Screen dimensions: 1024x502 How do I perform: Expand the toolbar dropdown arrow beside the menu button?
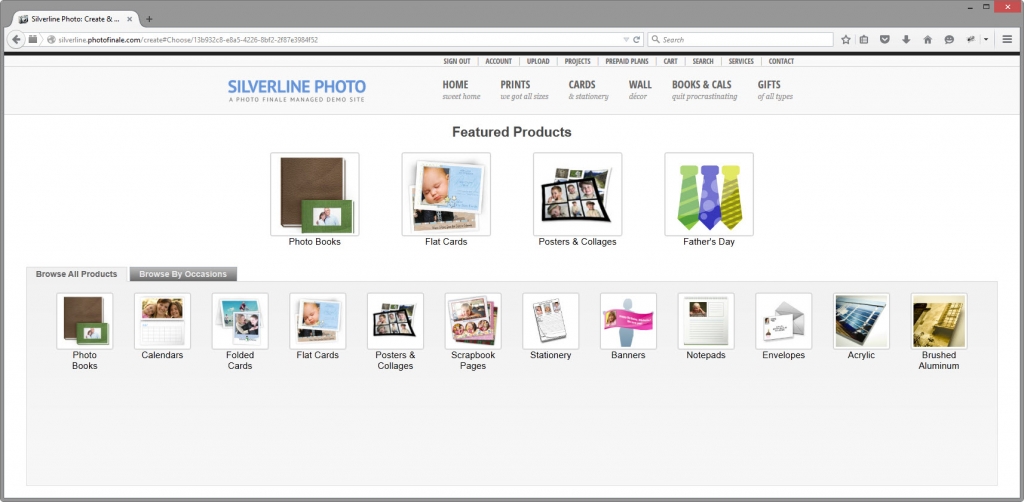(x=986, y=40)
